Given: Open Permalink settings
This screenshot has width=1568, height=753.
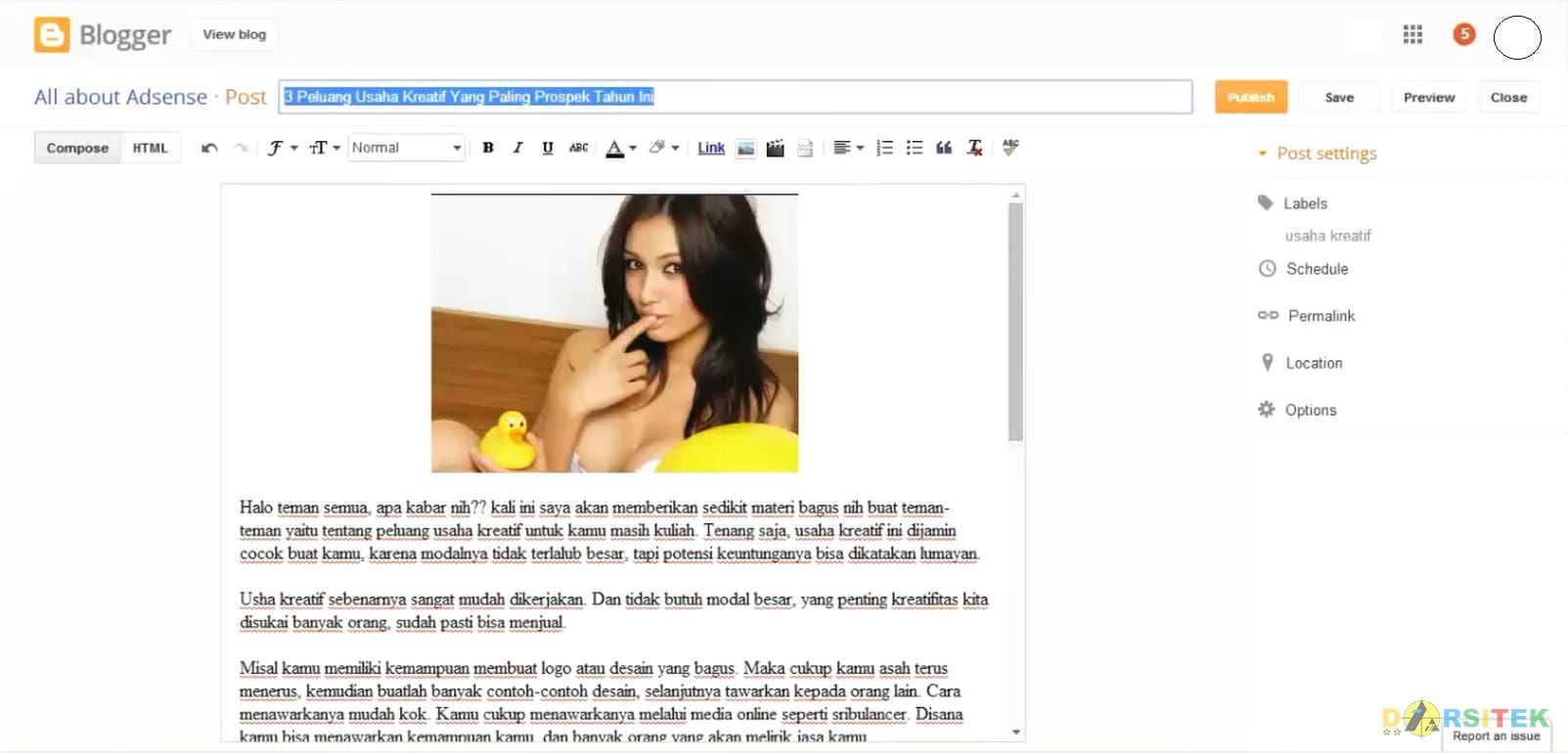Looking at the screenshot, I should click(1306, 316).
